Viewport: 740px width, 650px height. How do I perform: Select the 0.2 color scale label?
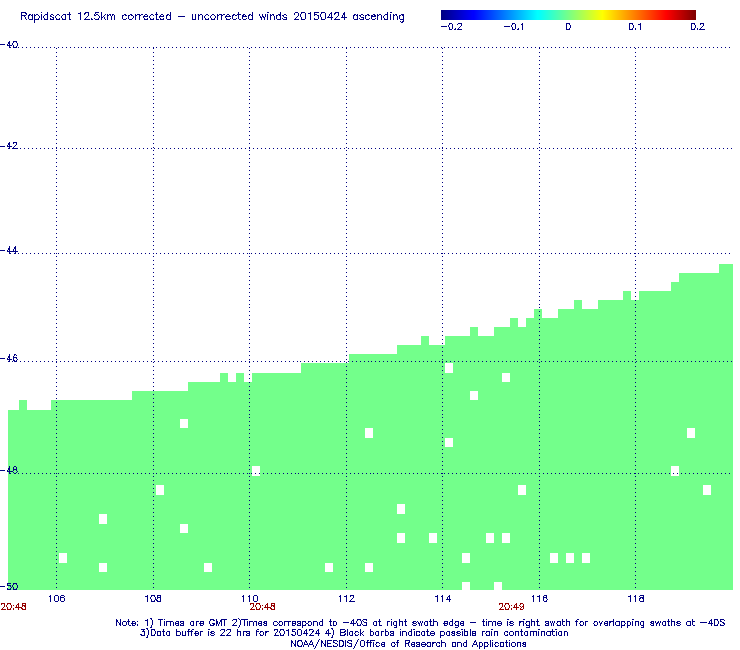pyautogui.click(x=698, y=27)
